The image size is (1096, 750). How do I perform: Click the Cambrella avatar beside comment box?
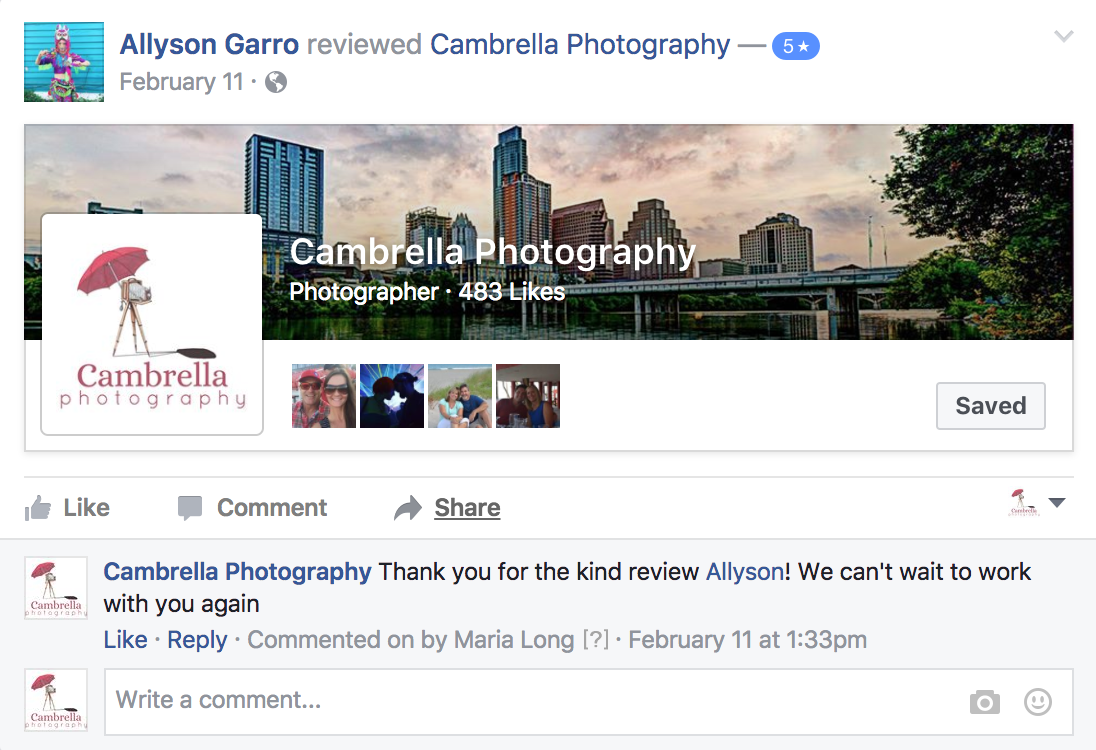coord(56,700)
